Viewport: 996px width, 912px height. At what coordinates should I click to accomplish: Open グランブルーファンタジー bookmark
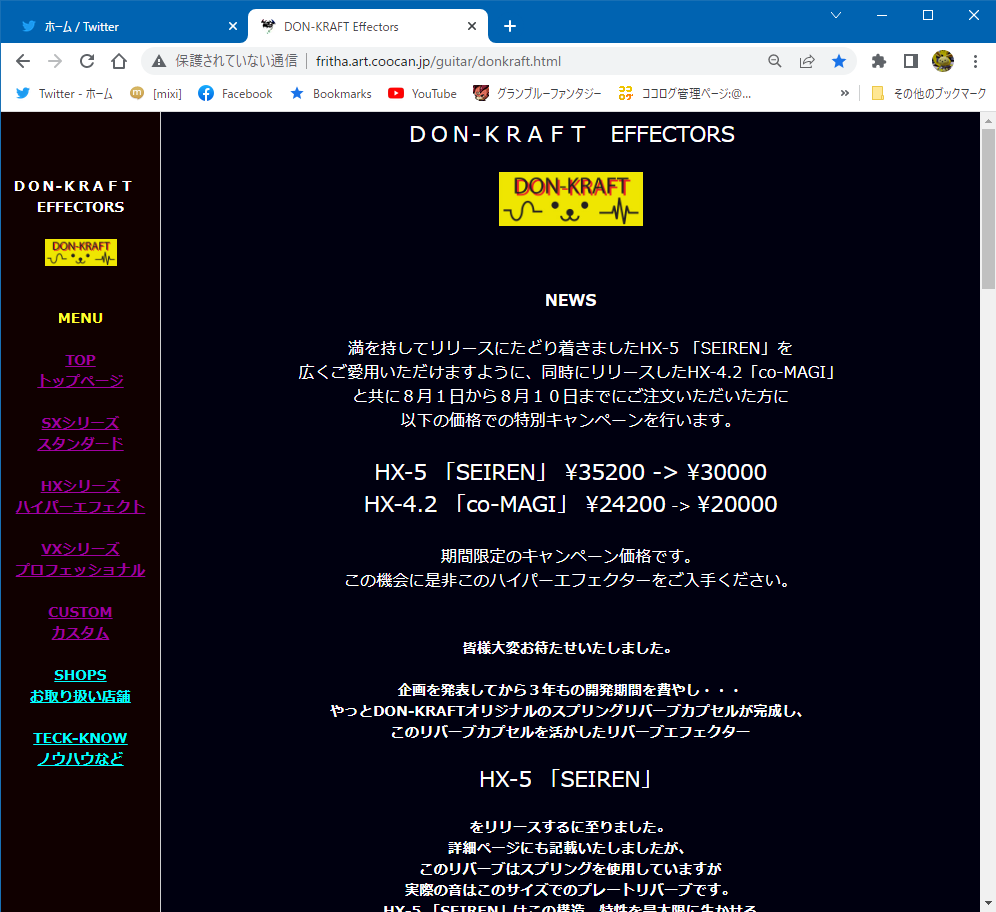coord(537,93)
